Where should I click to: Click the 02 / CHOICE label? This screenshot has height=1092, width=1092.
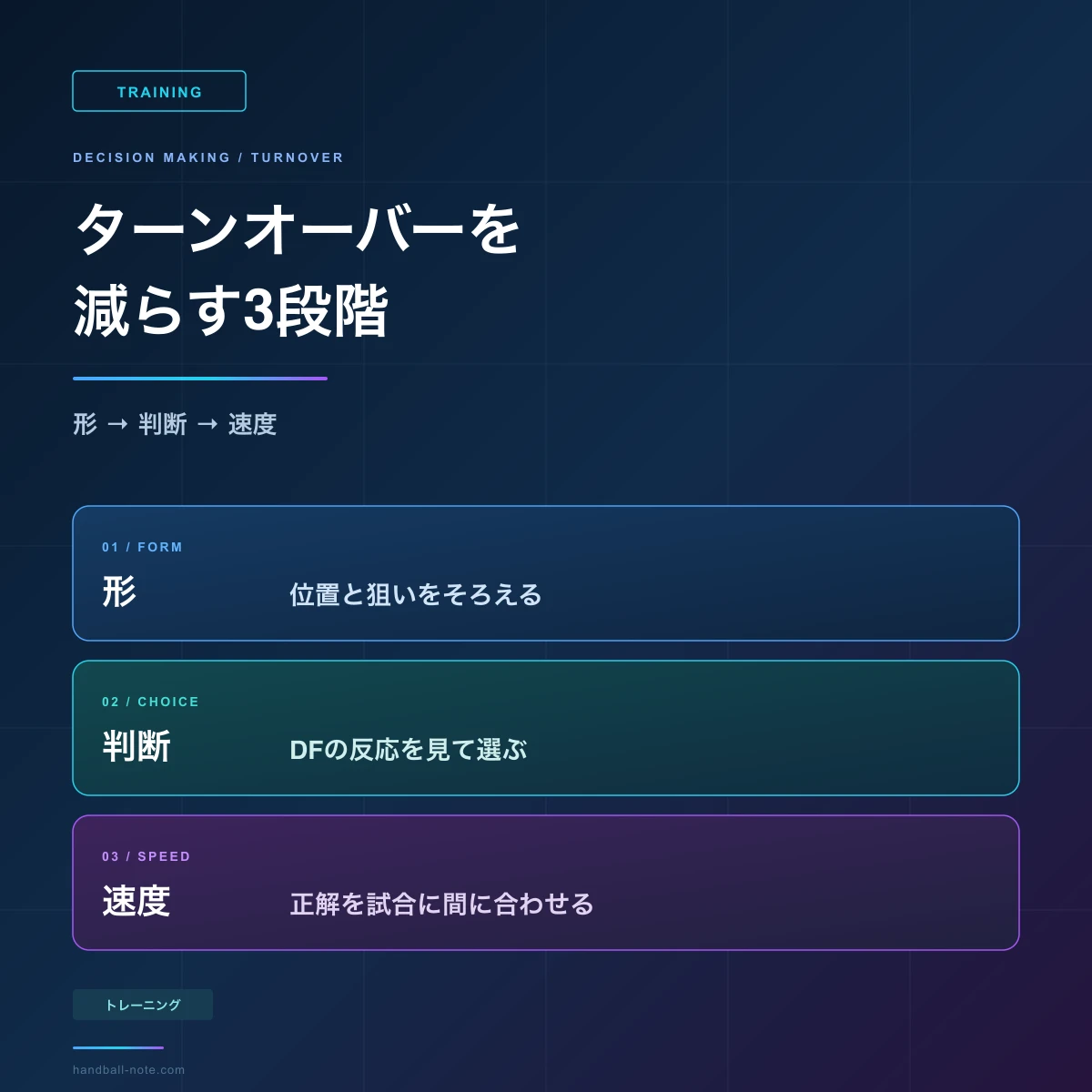click(151, 702)
